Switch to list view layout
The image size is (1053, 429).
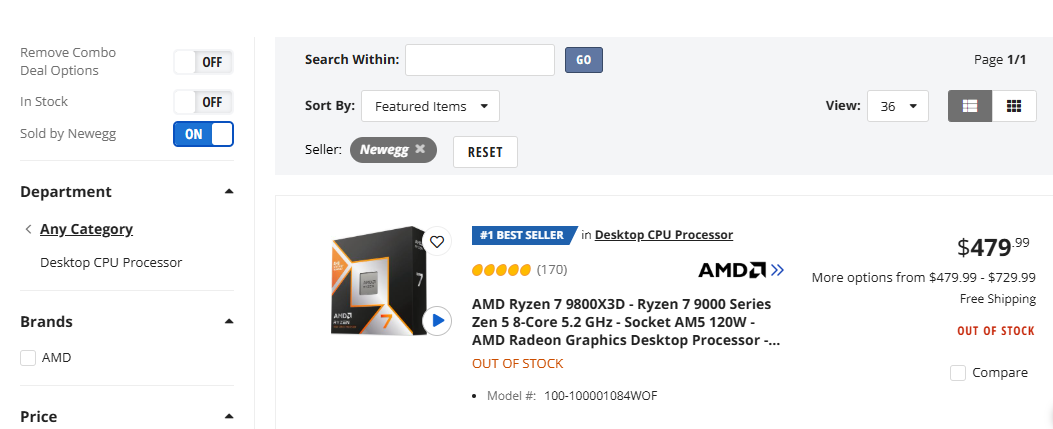[x=970, y=106]
